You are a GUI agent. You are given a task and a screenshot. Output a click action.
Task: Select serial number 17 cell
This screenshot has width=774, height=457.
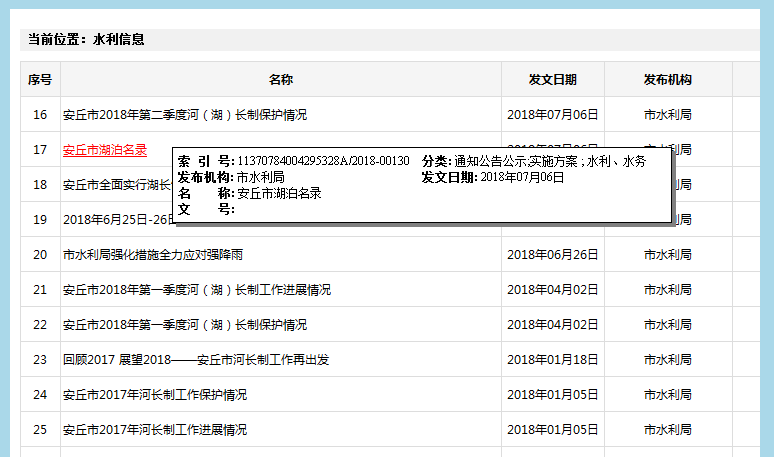pos(40,150)
